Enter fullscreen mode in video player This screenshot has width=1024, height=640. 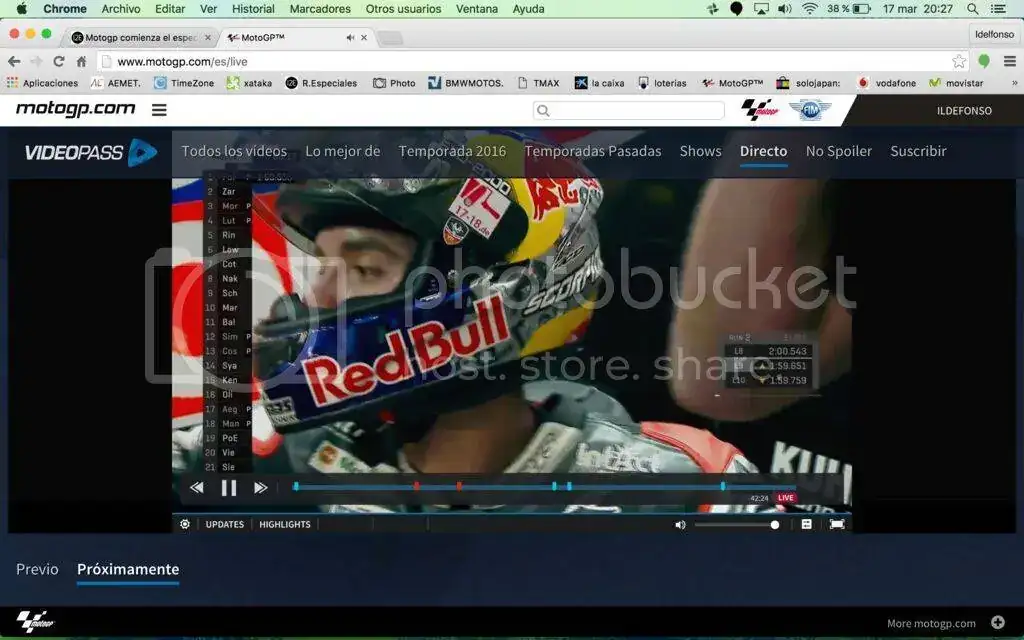click(x=837, y=524)
